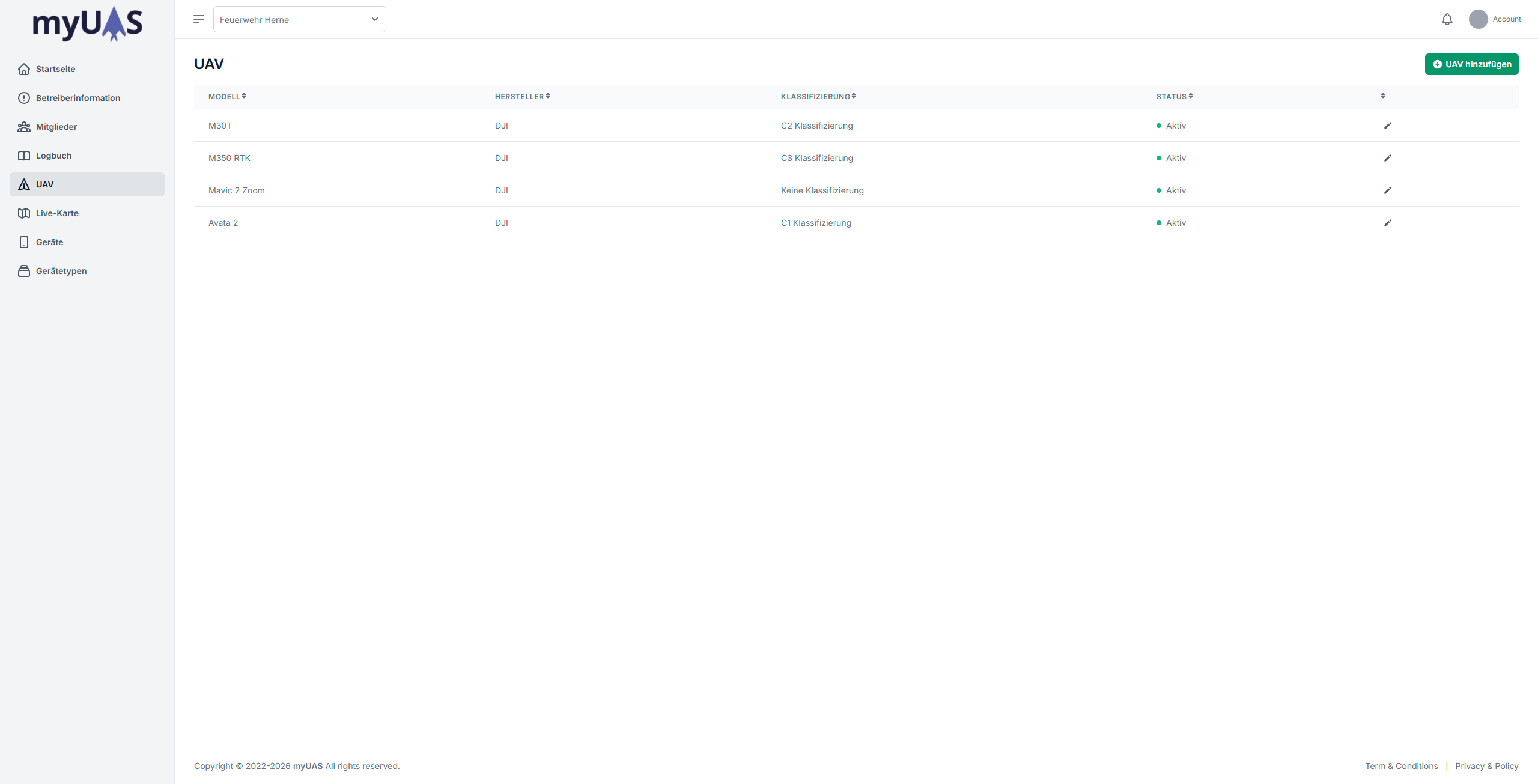
Task: Go to Live-Karte sidebar item
Action: tap(57, 213)
